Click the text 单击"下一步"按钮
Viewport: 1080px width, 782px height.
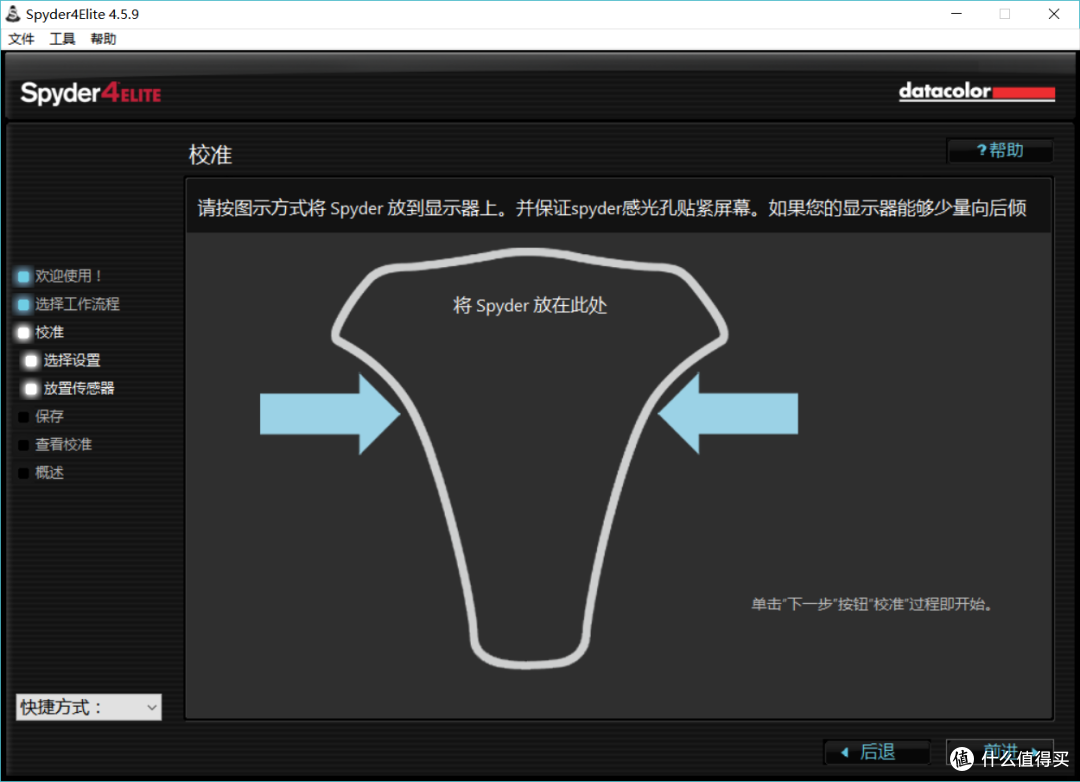871,604
